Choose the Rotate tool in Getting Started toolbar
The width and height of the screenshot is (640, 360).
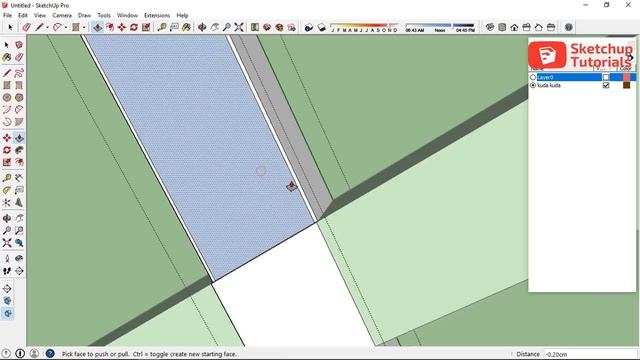click(134, 27)
